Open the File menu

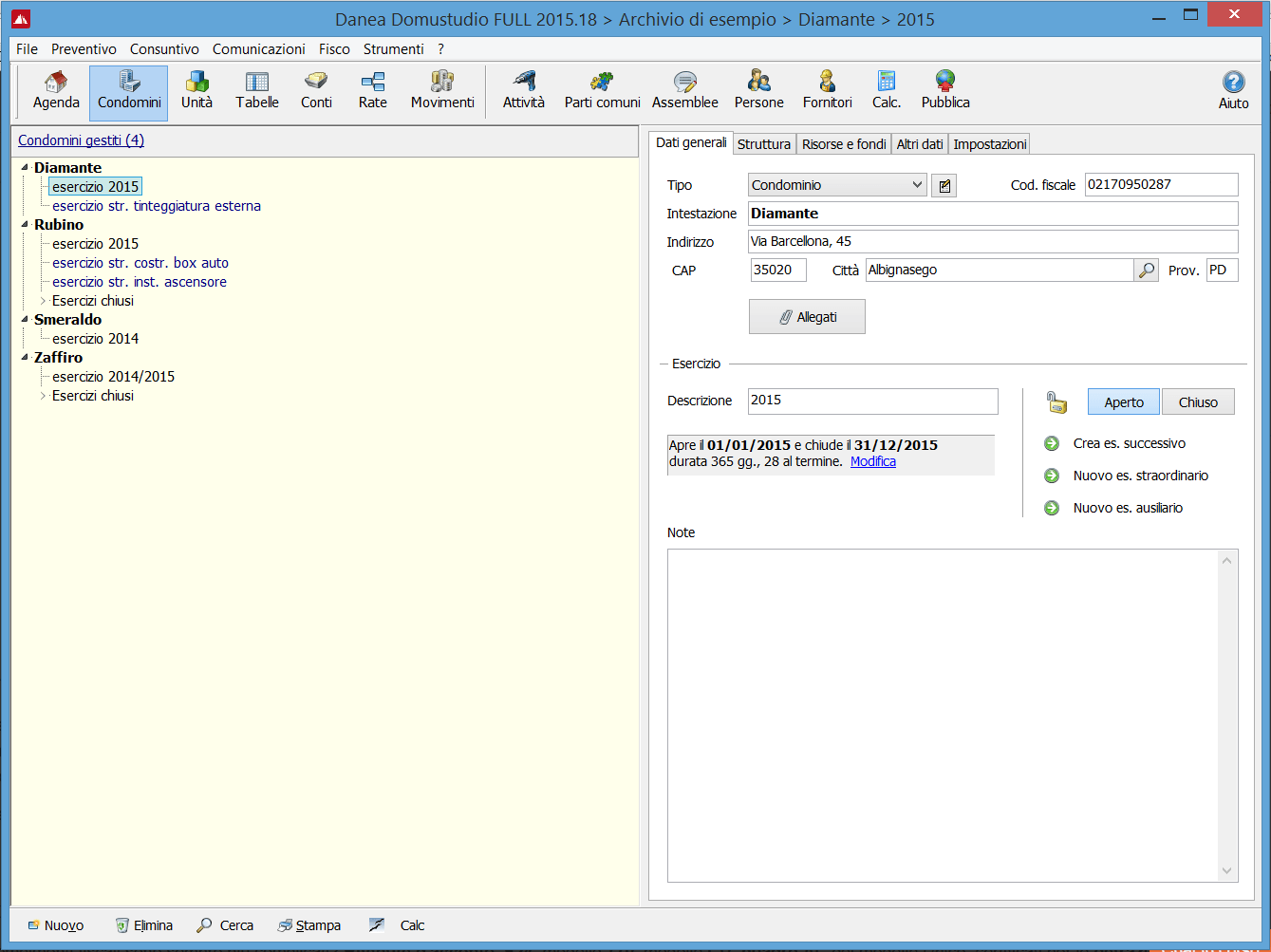(x=28, y=49)
